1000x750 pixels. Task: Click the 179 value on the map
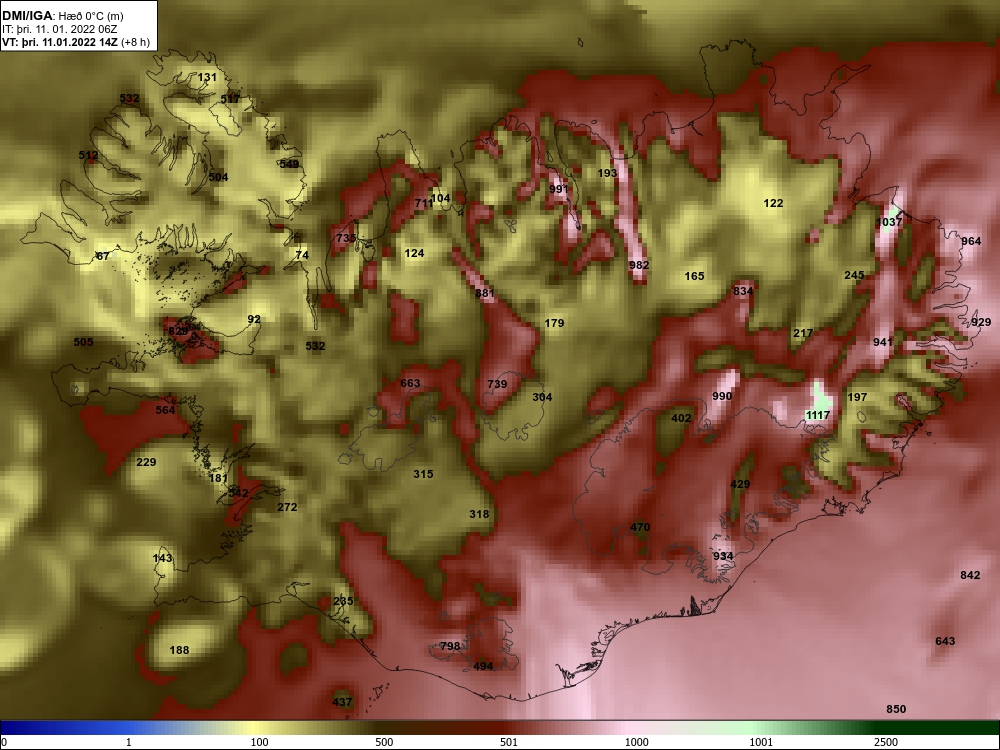[554, 323]
